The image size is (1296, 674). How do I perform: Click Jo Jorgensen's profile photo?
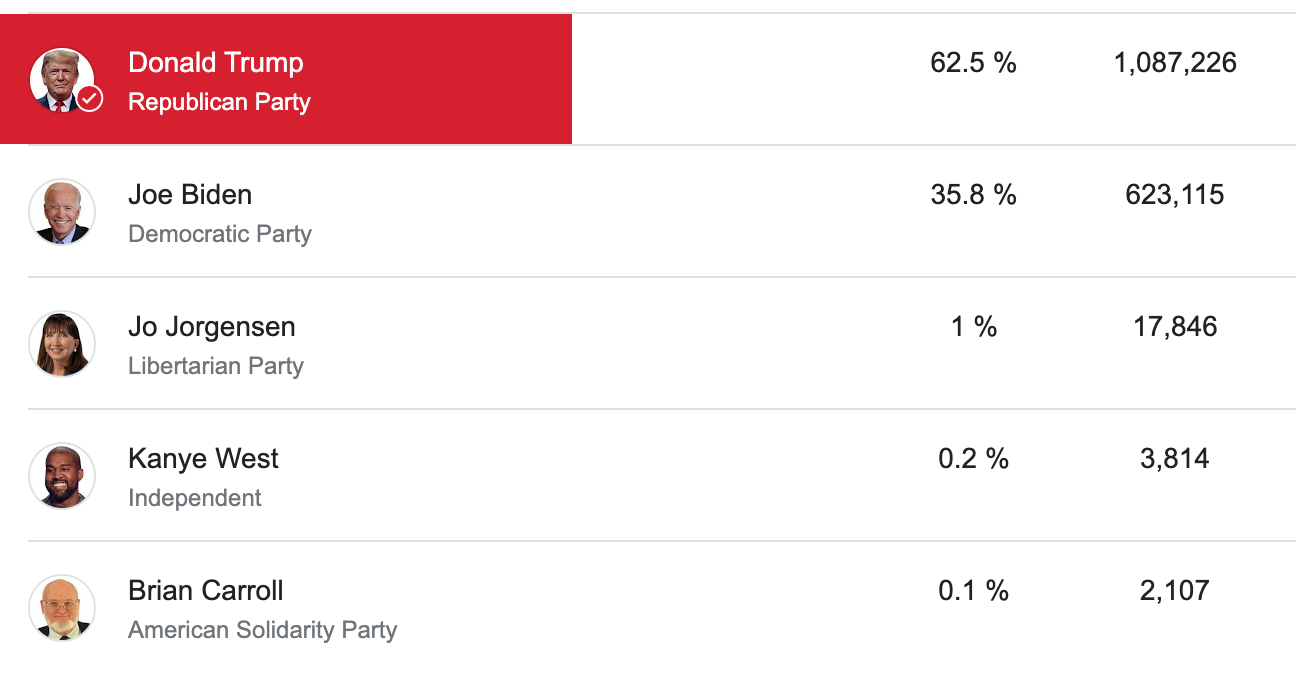pyautogui.click(x=62, y=344)
